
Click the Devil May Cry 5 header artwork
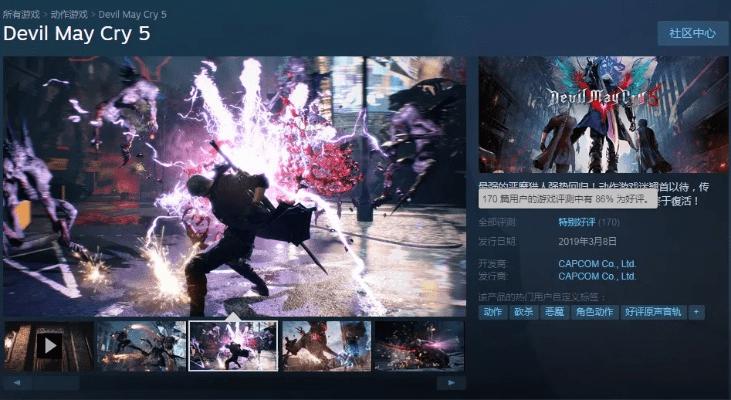pyautogui.click(x=603, y=114)
